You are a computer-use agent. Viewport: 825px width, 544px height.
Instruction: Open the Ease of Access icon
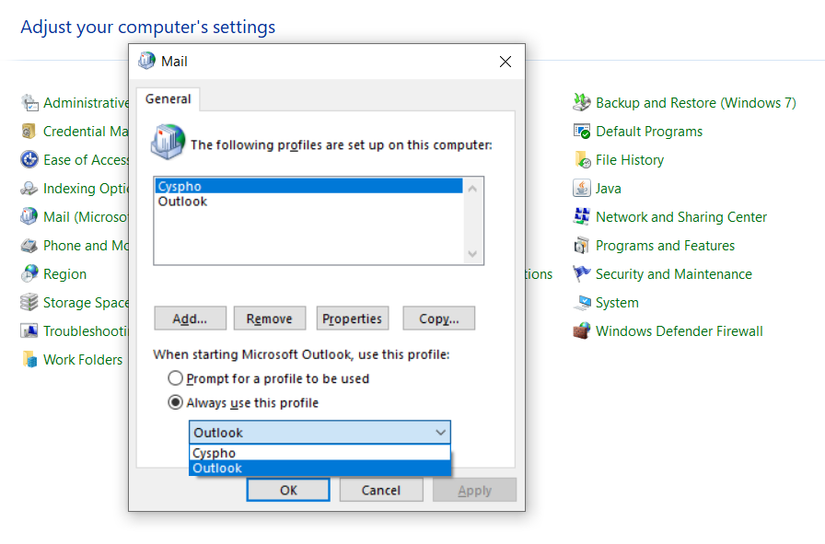click(29, 159)
